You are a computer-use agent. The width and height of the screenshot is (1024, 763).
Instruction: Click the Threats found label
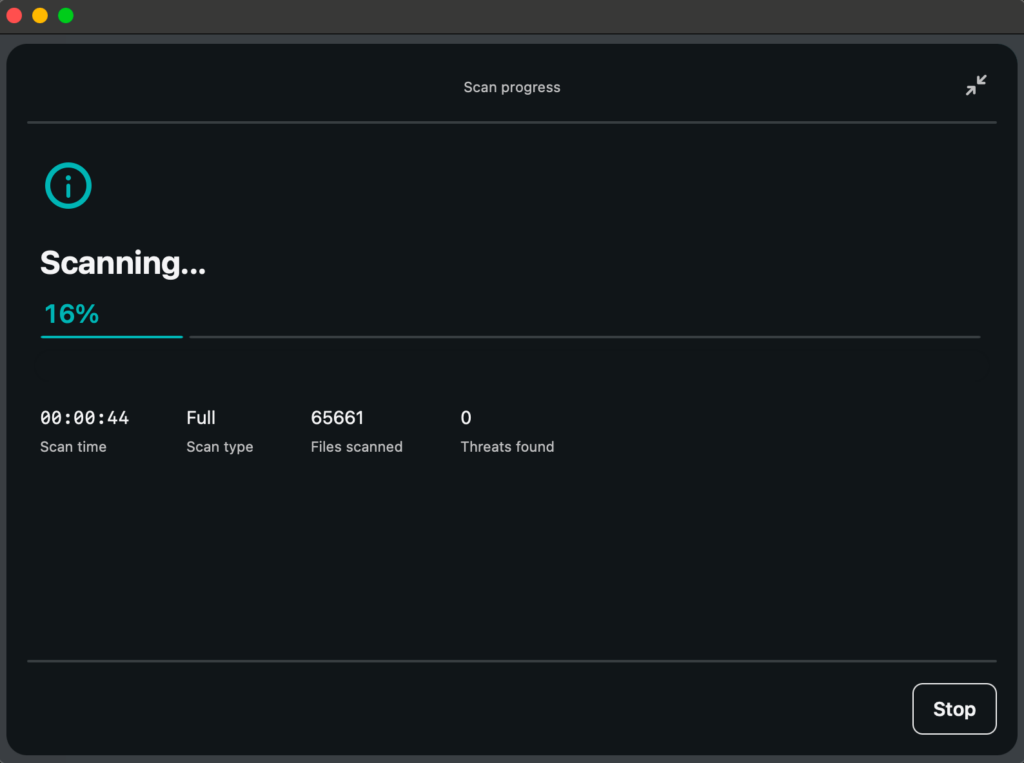click(507, 447)
